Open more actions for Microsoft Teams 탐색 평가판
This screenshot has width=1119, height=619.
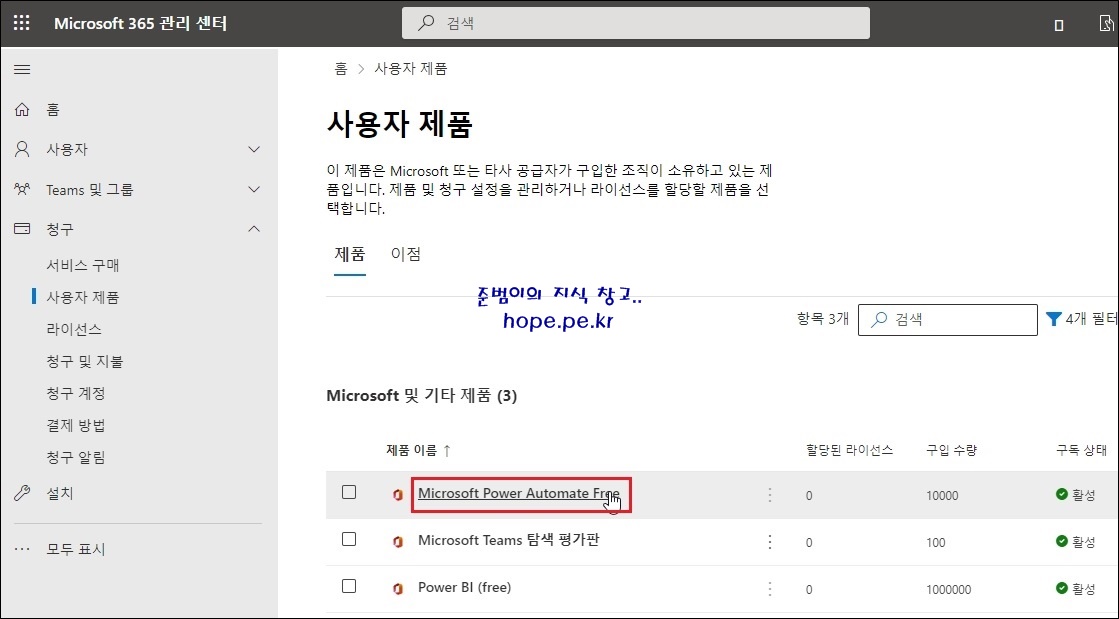[x=769, y=541]
